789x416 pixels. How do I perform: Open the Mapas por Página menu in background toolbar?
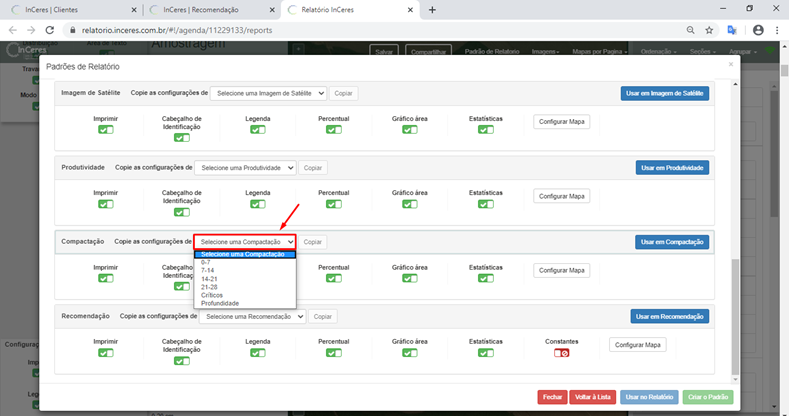(600, 52)
